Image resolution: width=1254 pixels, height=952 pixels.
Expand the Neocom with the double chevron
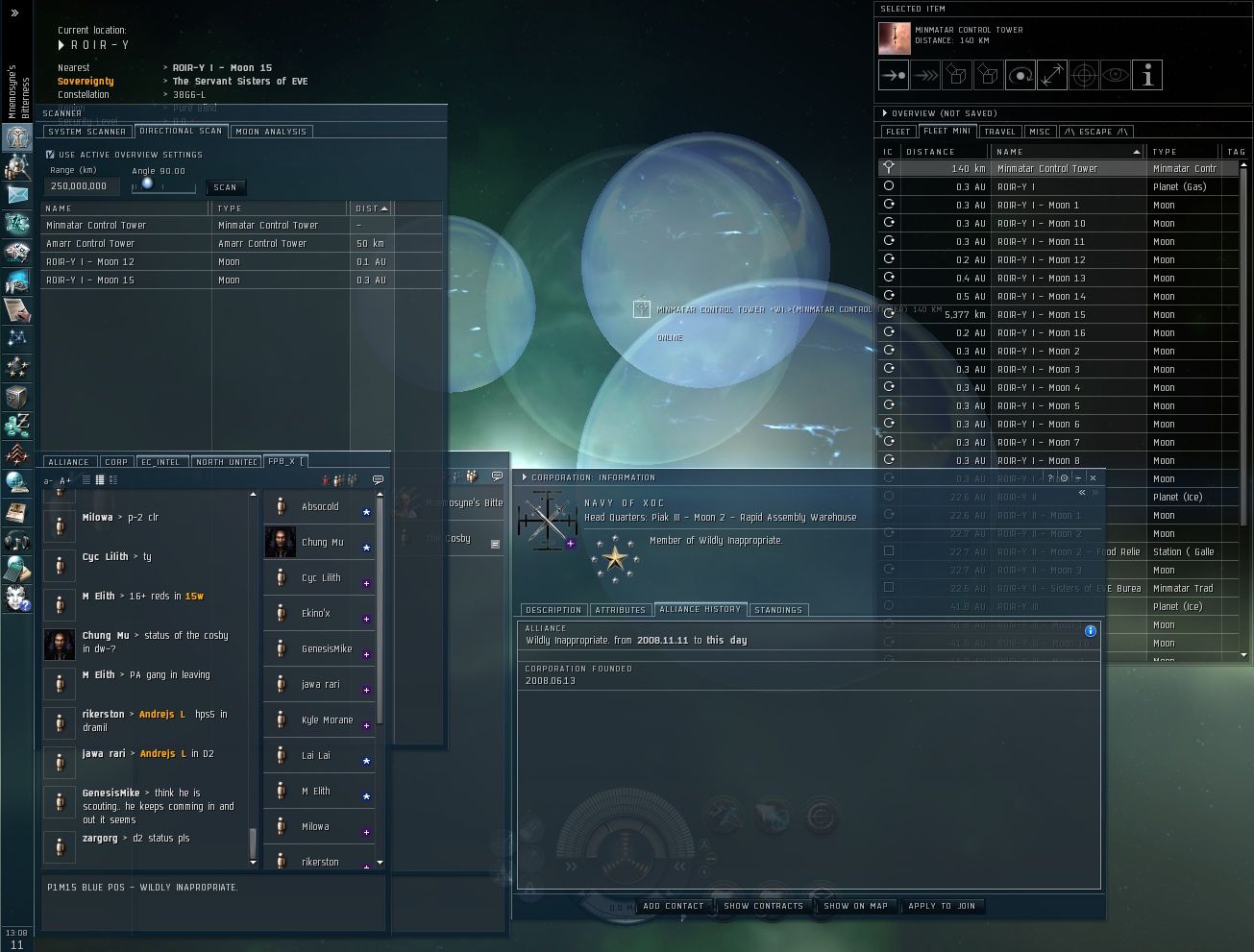click(x=14, y=12)
